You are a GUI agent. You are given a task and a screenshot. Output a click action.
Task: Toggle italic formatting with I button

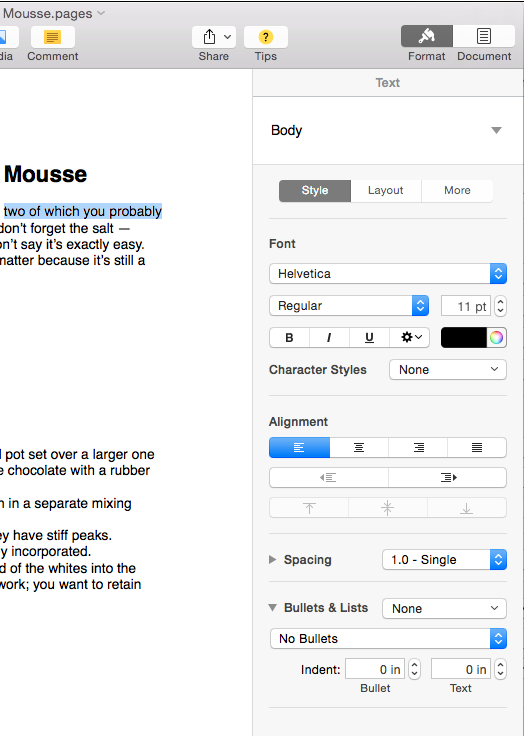(x=329, y=337)
